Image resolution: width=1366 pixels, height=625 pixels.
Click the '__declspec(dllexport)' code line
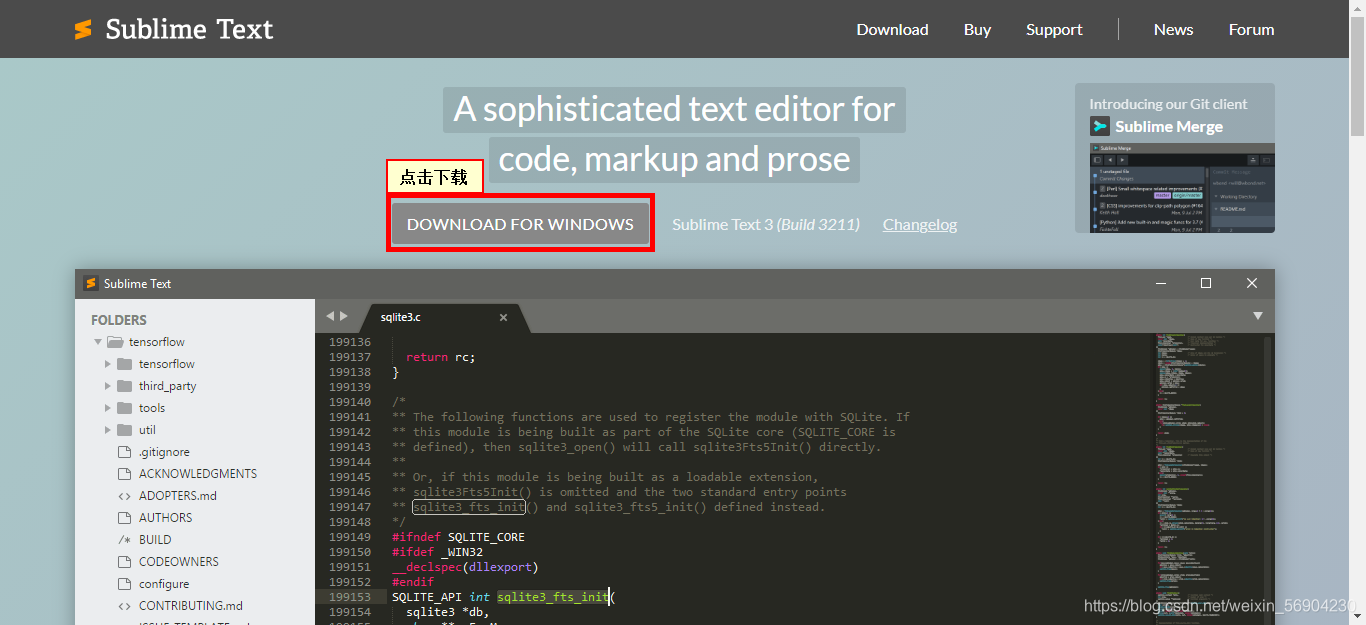(465, 567)
